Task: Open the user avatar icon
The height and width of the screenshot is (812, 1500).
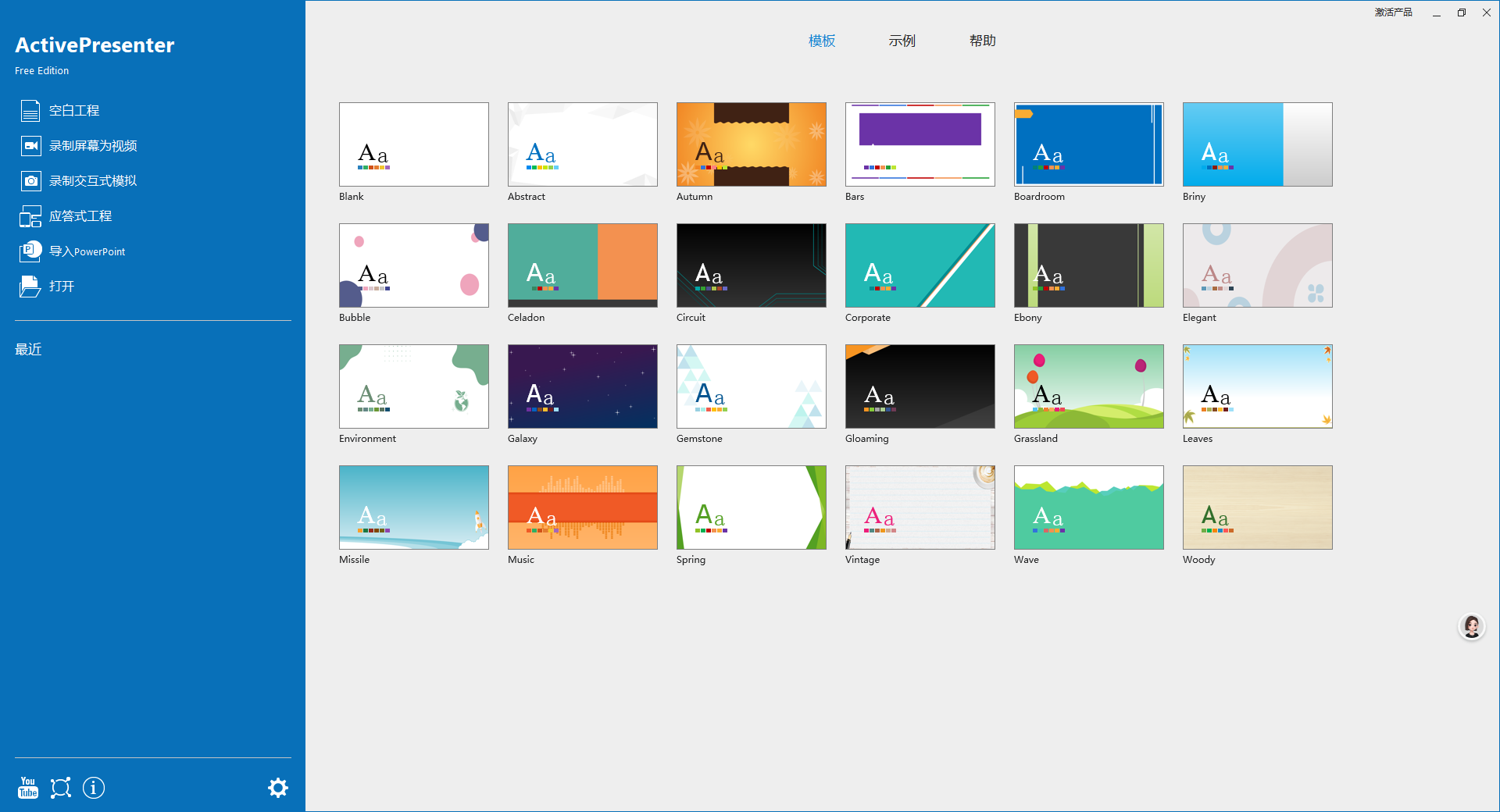Action: (1471, 626)
